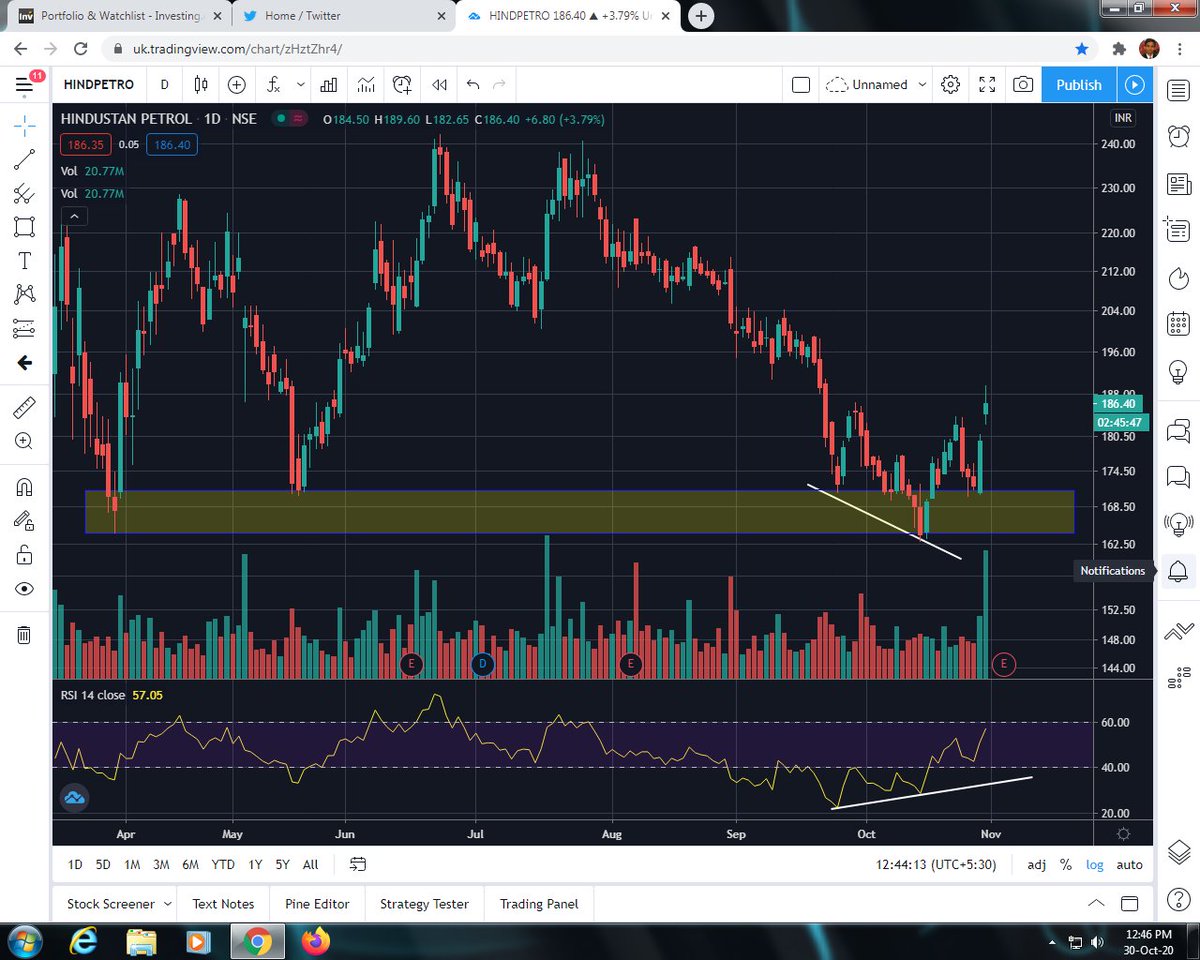Select the 3M date range
The height and width of the screenshot is (960, 1200).
[161, 864]
